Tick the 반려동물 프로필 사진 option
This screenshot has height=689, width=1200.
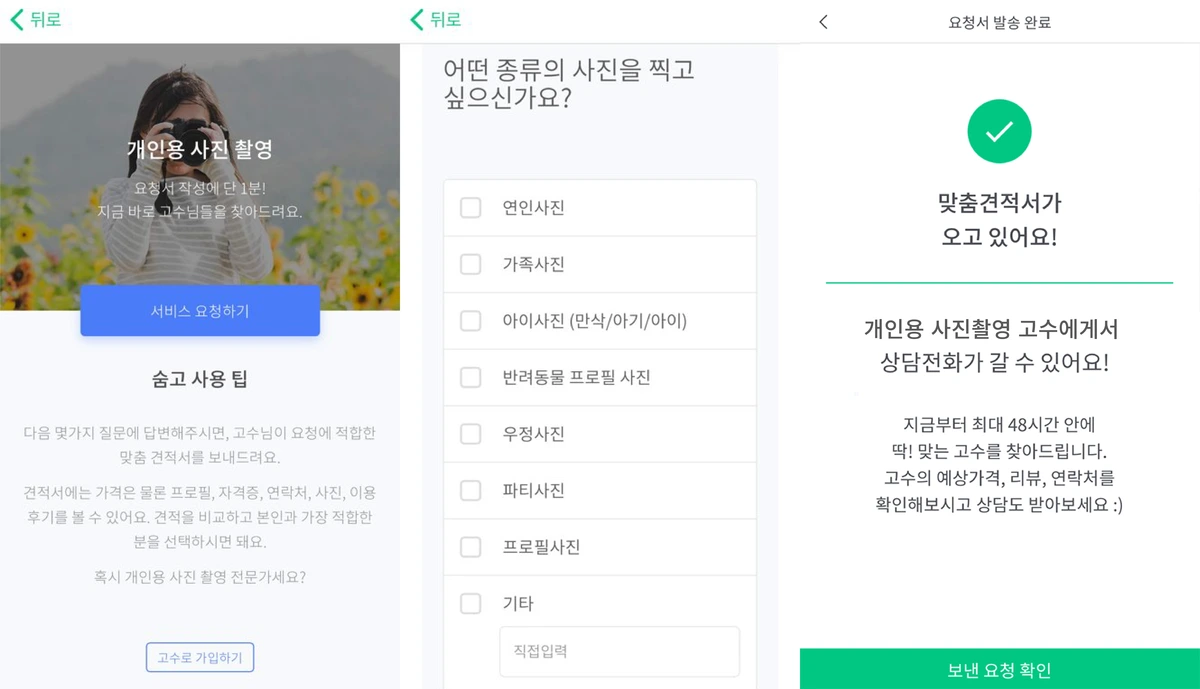(x=470, y=377)
